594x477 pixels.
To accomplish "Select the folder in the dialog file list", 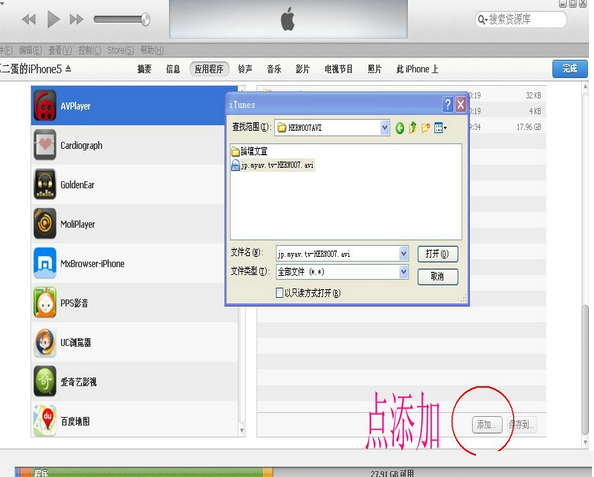I will click(249, 151).
